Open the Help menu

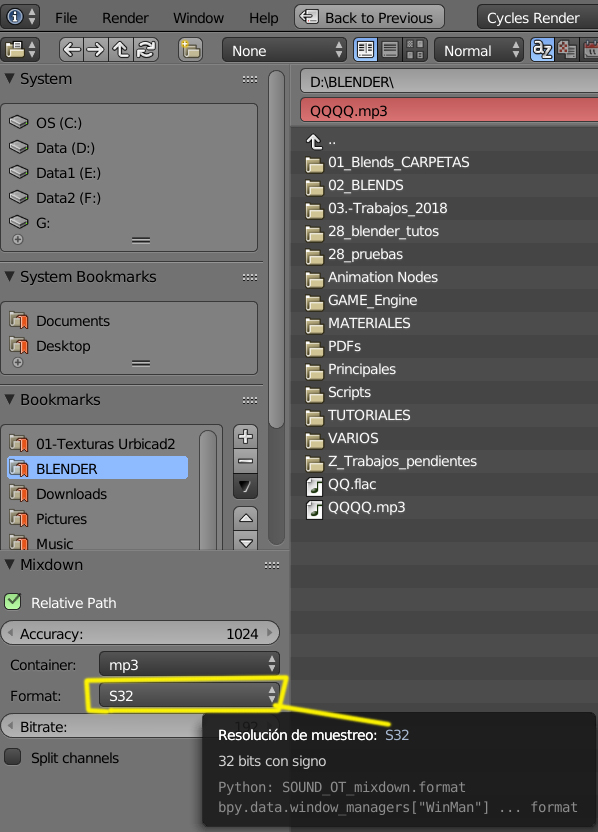264,18
